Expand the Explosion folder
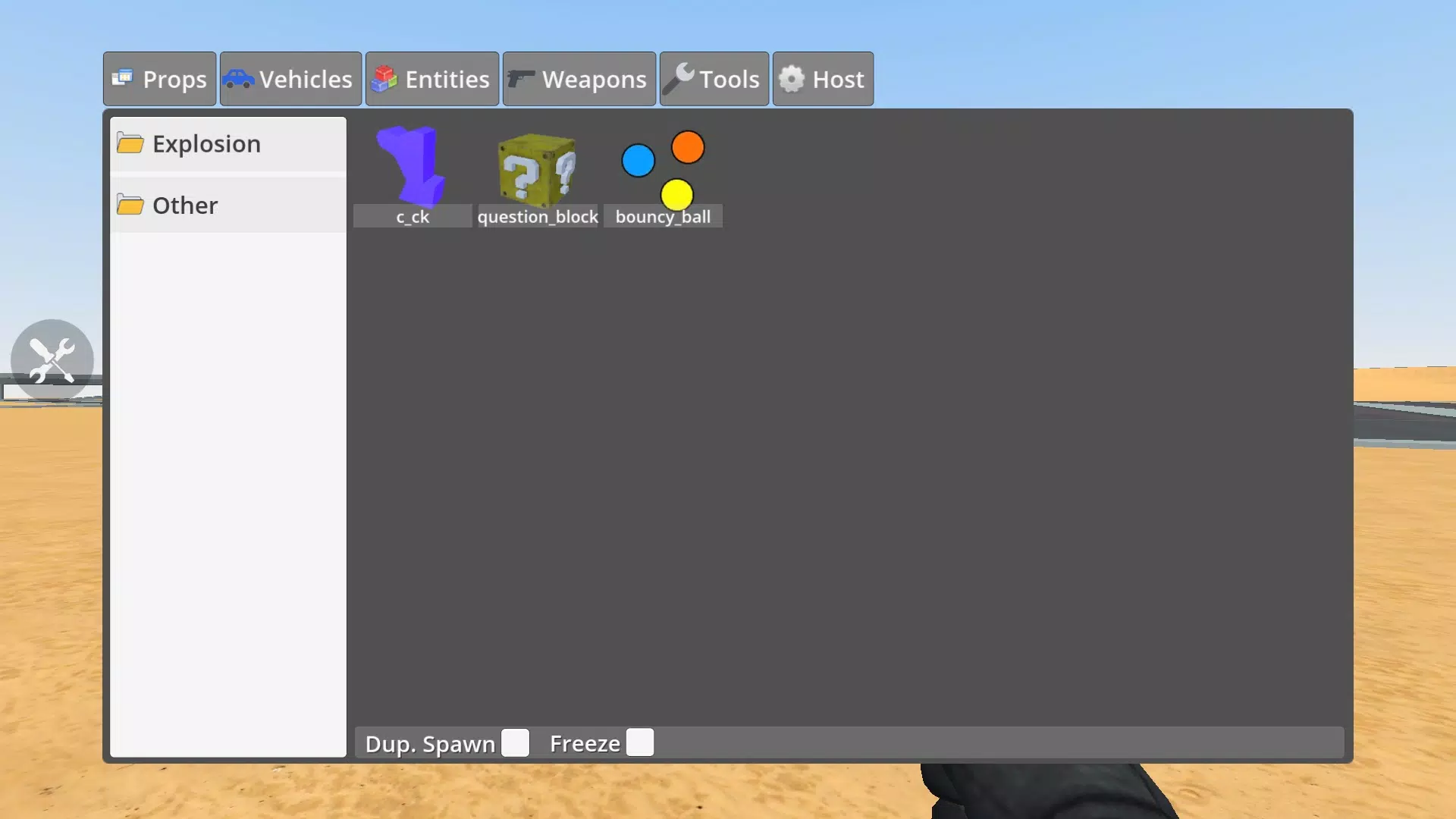 click(207, 144)
